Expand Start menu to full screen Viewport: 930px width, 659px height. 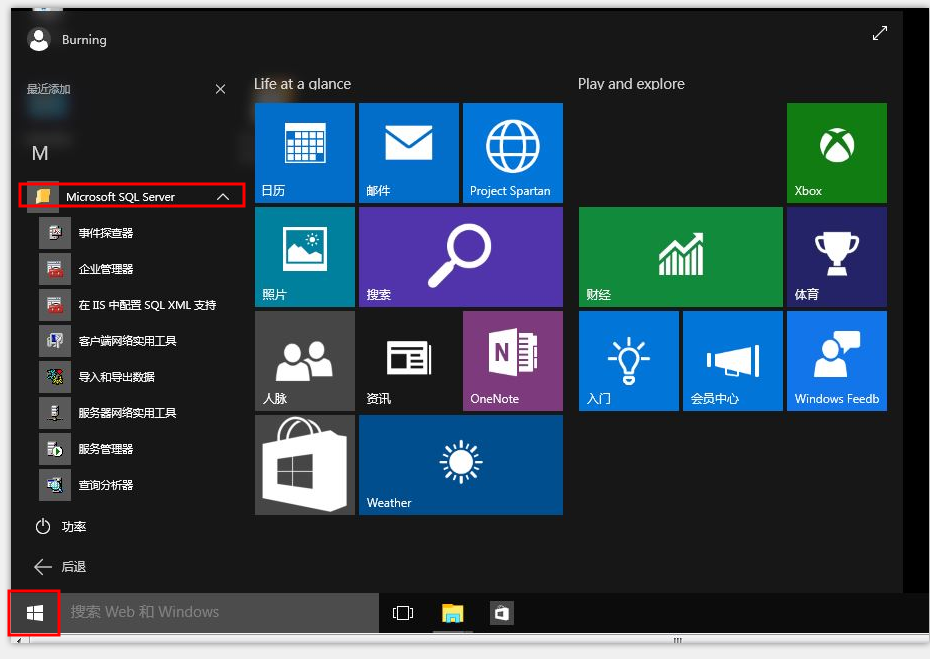pos(880,33)
